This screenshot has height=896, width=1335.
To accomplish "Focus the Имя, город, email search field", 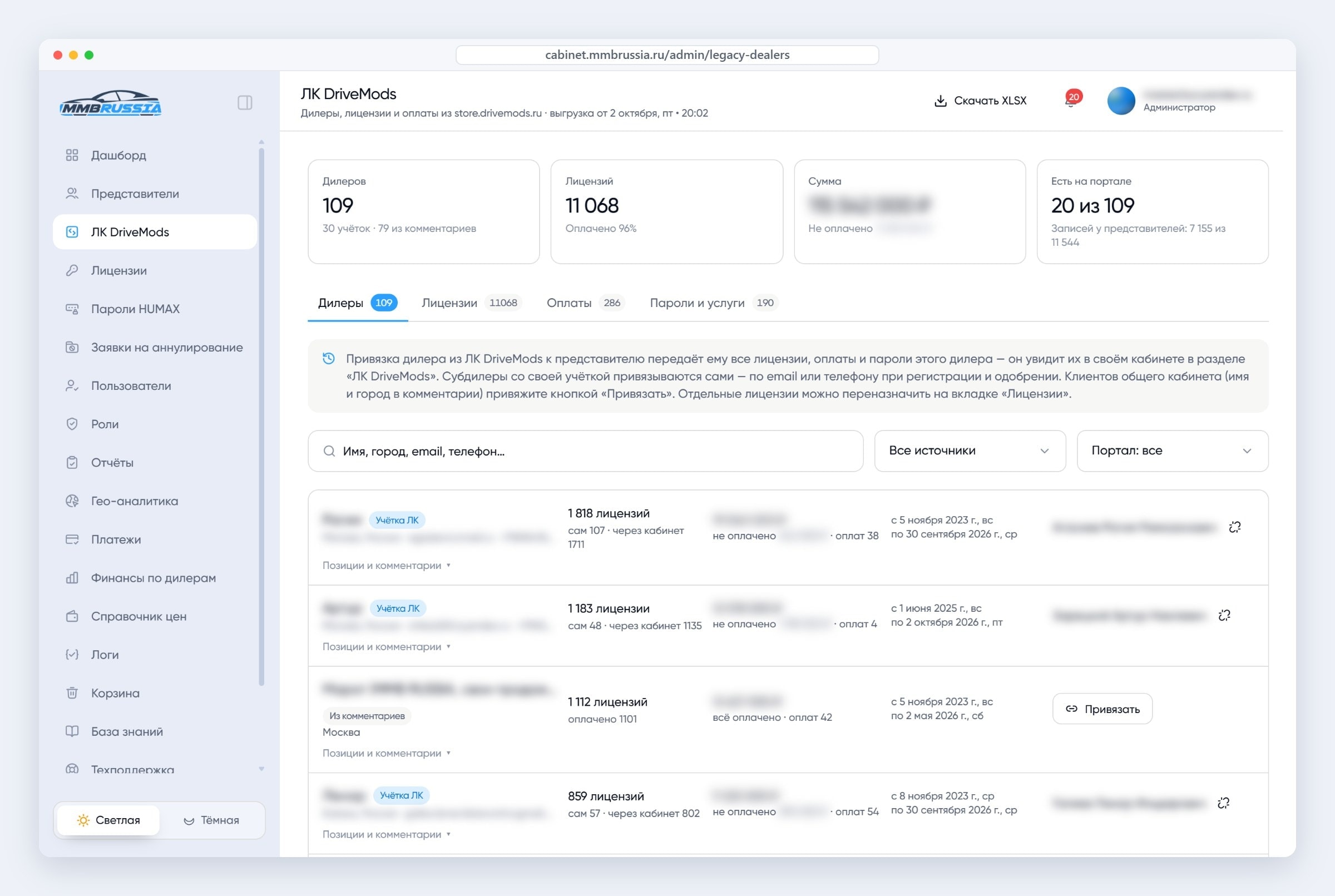I will coord(585,451).
